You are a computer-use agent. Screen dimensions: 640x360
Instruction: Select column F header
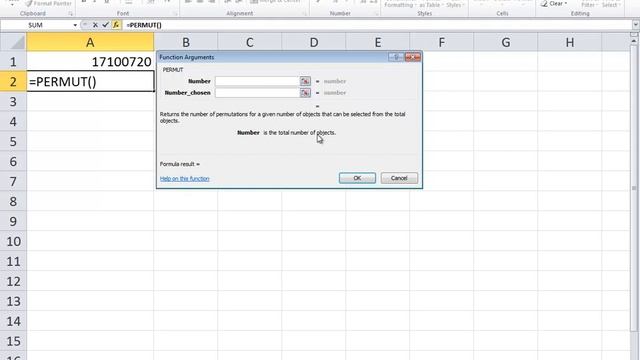(x=442, y=42)
